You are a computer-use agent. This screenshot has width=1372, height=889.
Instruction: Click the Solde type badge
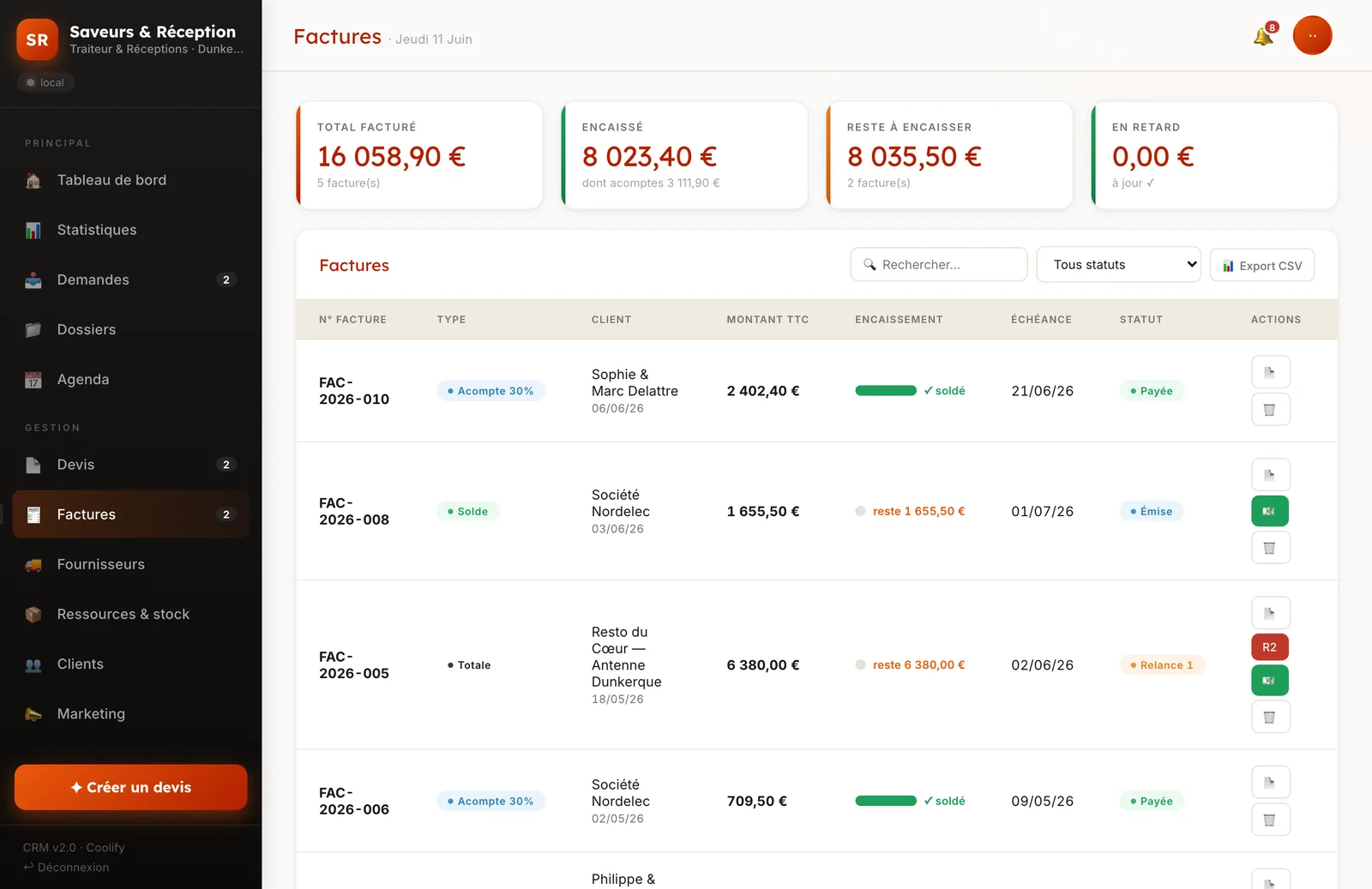pyautogui.click(x=467, y=511)
